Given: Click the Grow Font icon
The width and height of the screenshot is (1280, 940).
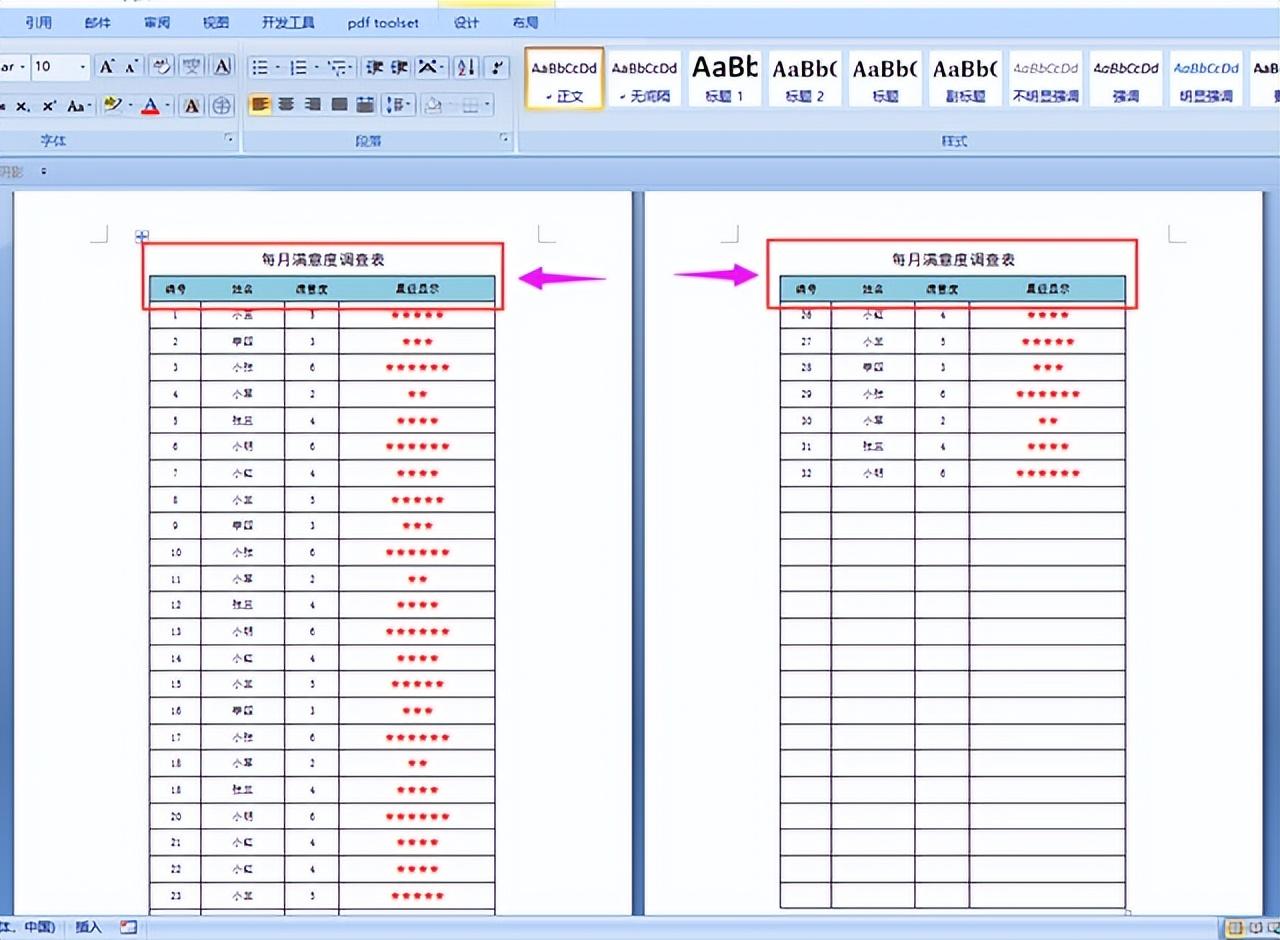Looking at the screenshot, I should tap(106, 68).
